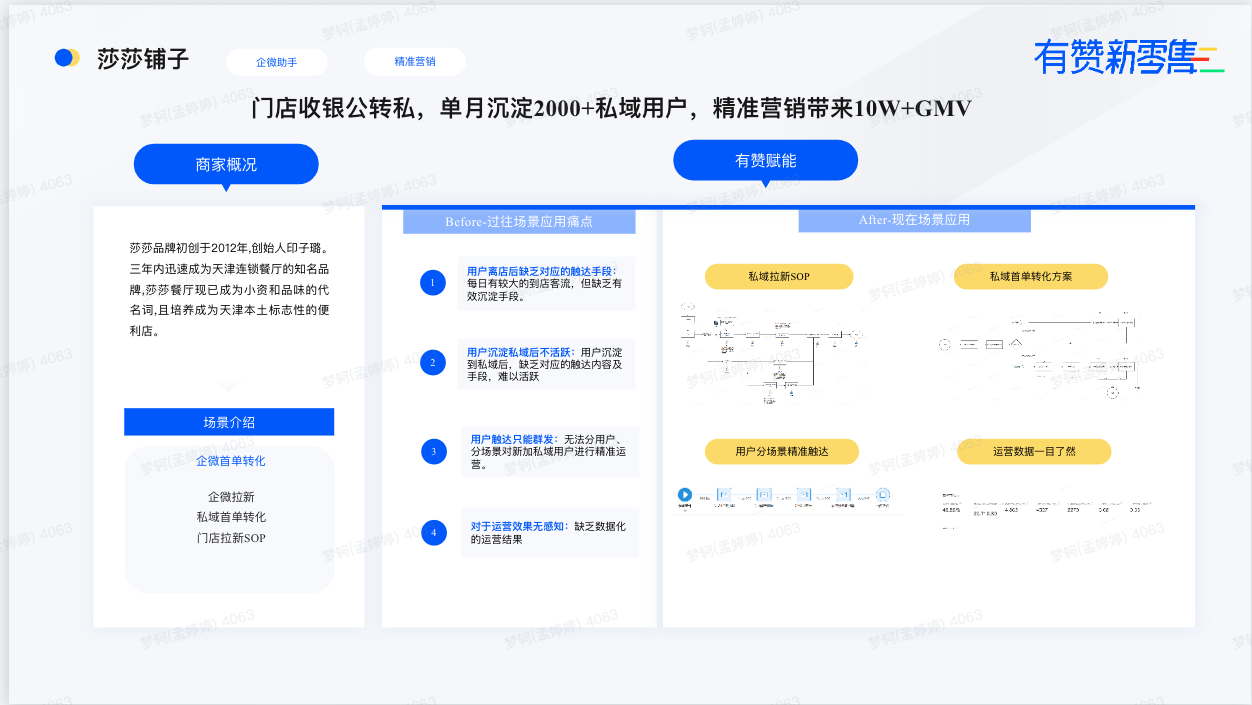The width and height of the screenshot is (1252, 705).
Task: Click the 私域拉新SOP yellow label
Action: (779, 276)
